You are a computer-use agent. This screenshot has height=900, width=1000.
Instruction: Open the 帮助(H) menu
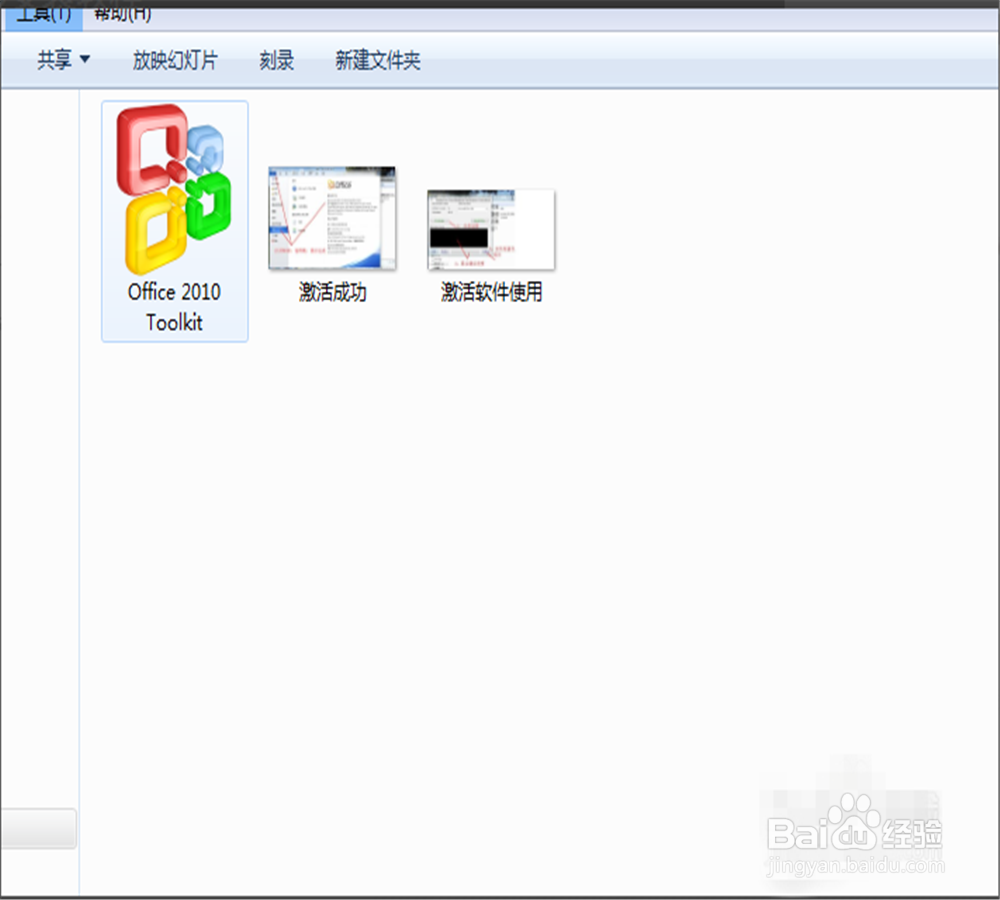tap(122, 15)
